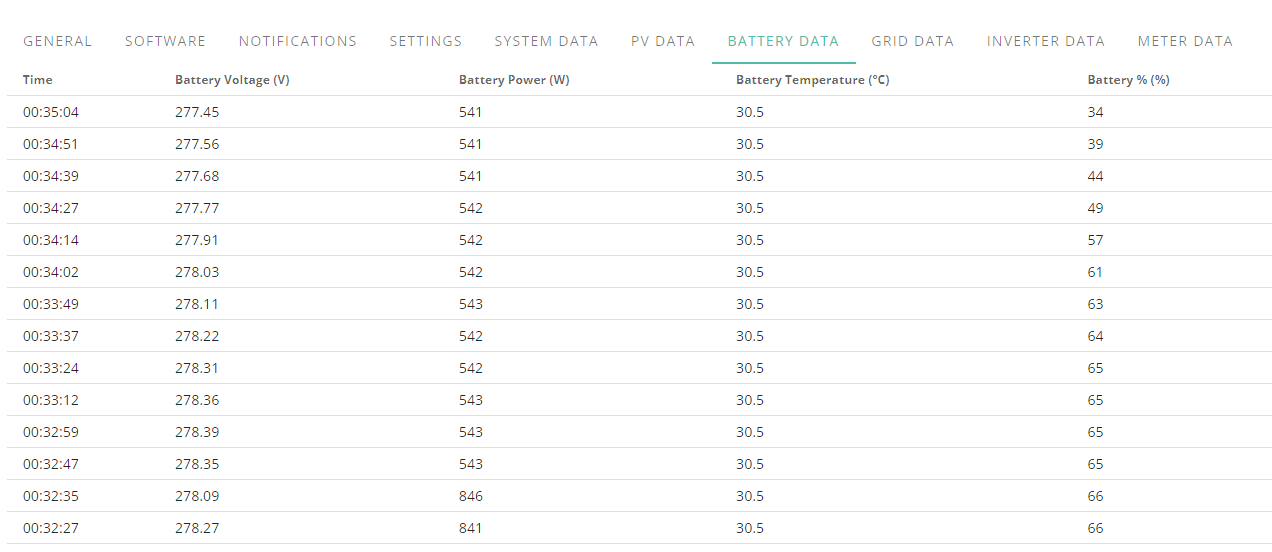Click the Time column header
This screenshot has width=1272, height=552.
pyautogui.click(x=38, y=80)
